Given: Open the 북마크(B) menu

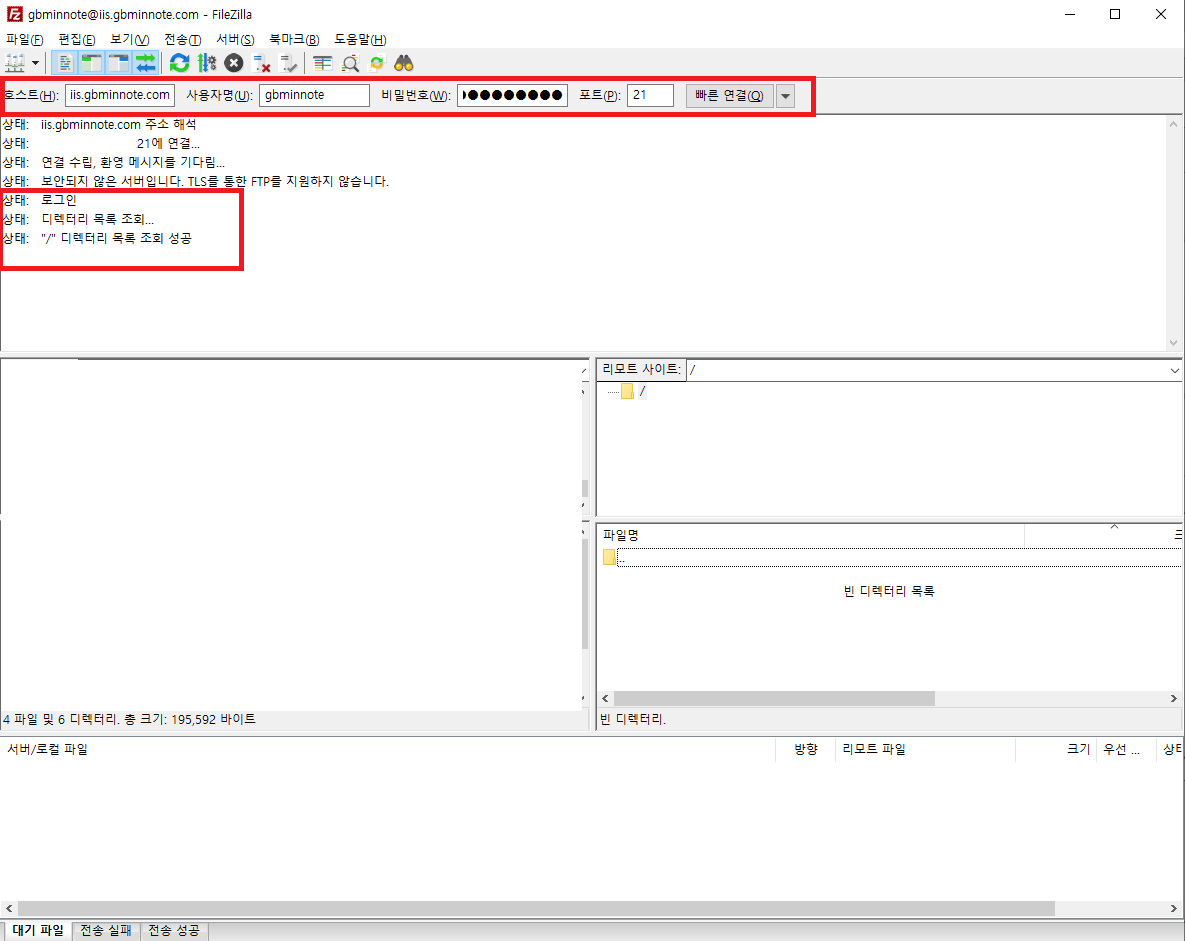Looking at the screenshot, I should pos(294,39).
